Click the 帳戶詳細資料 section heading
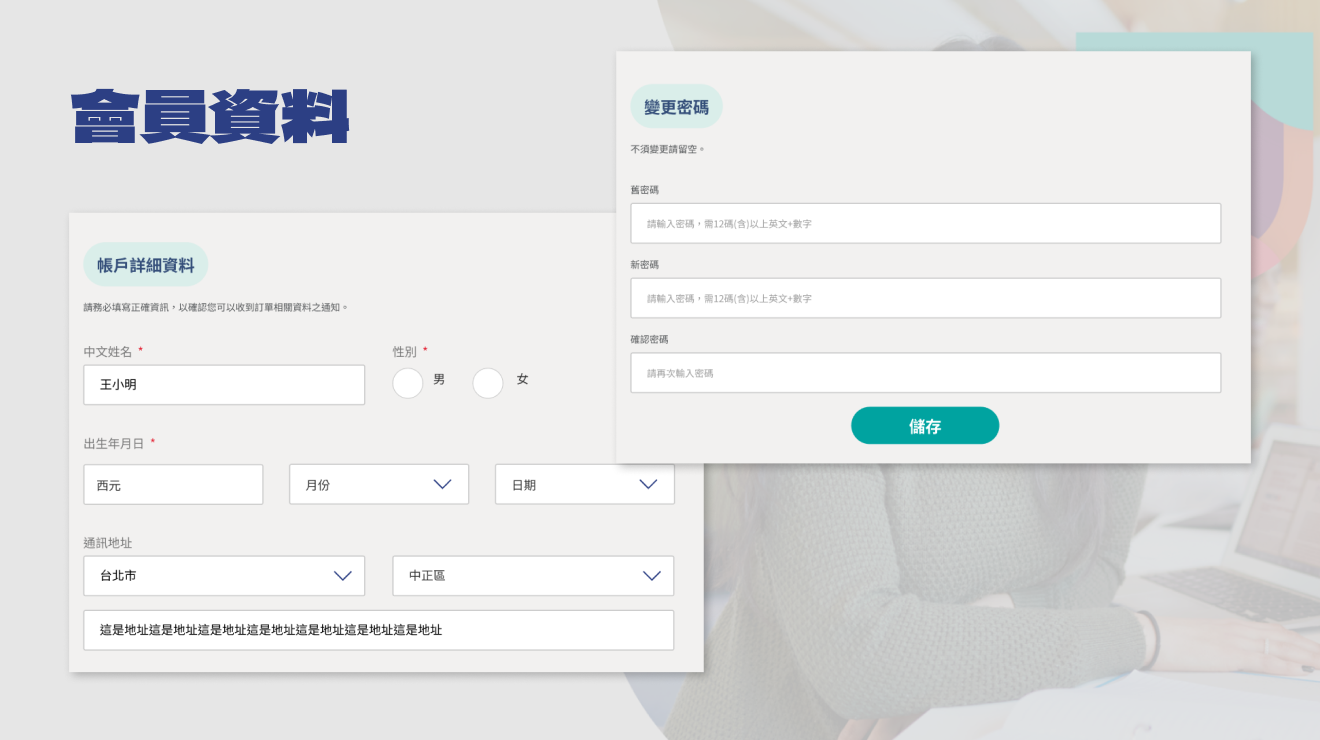 pyautogui.click(x=146, y=265)
